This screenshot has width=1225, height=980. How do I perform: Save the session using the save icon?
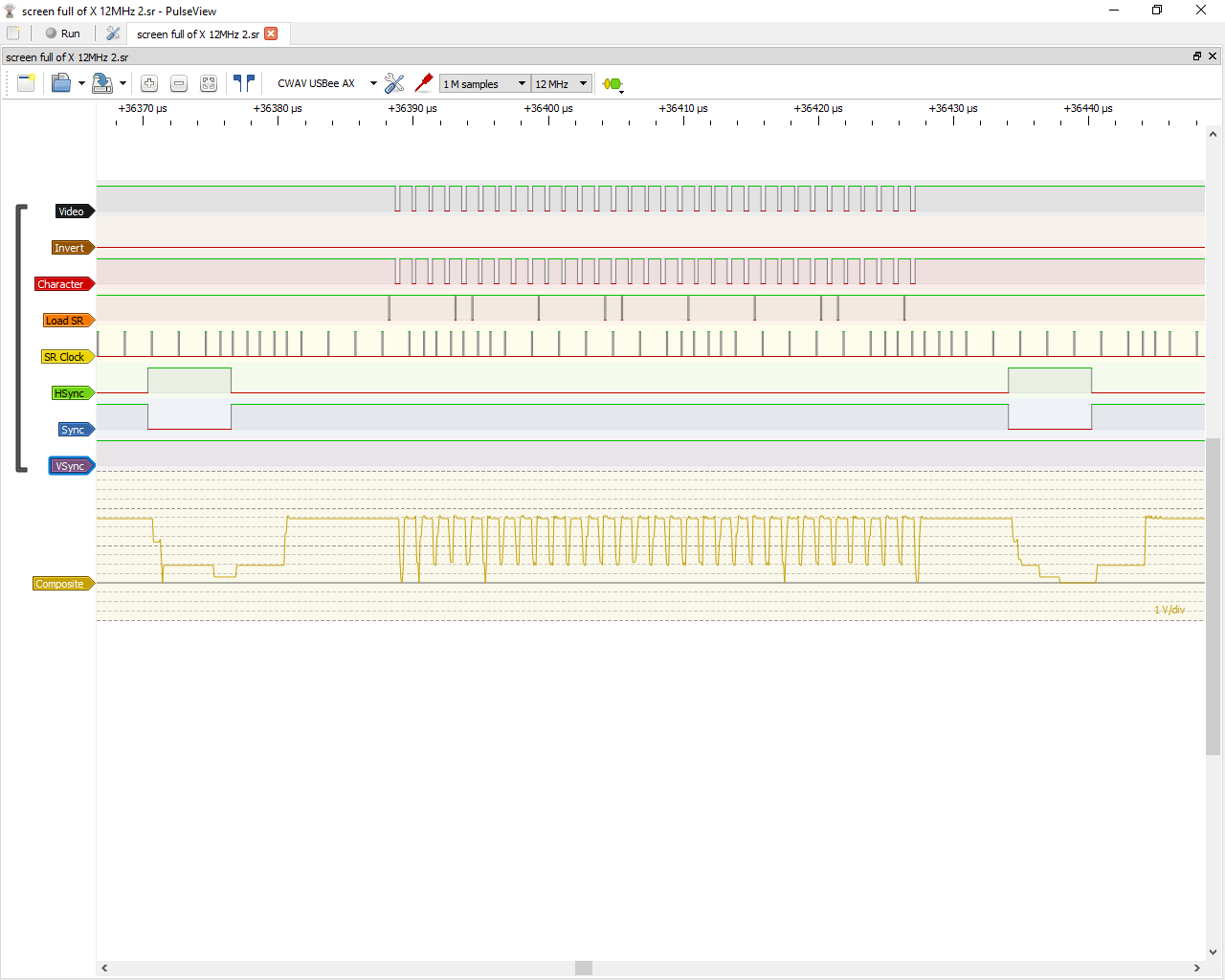[x=102, y=83]
